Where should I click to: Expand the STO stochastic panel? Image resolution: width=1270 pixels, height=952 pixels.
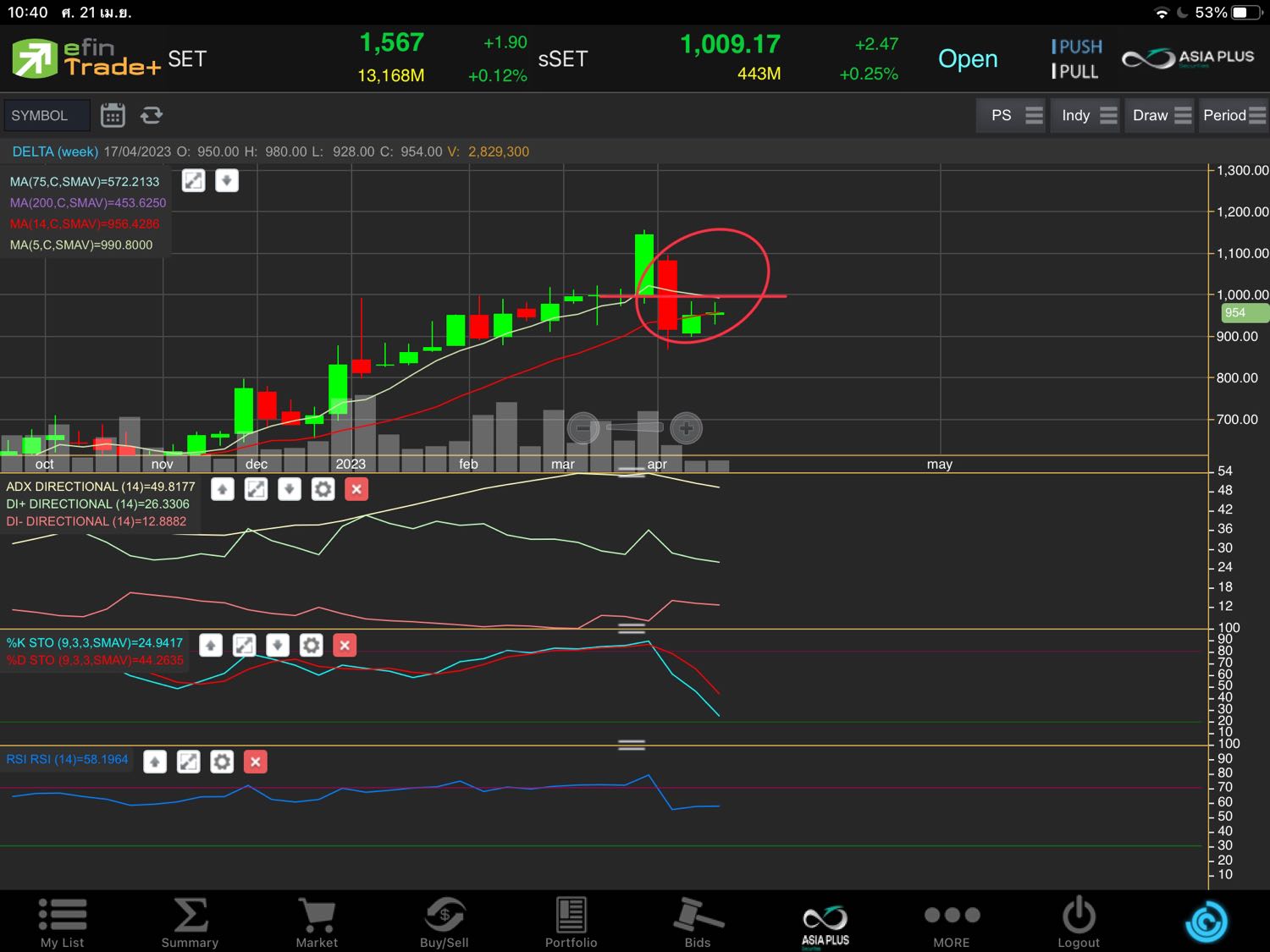click(244, 646)
